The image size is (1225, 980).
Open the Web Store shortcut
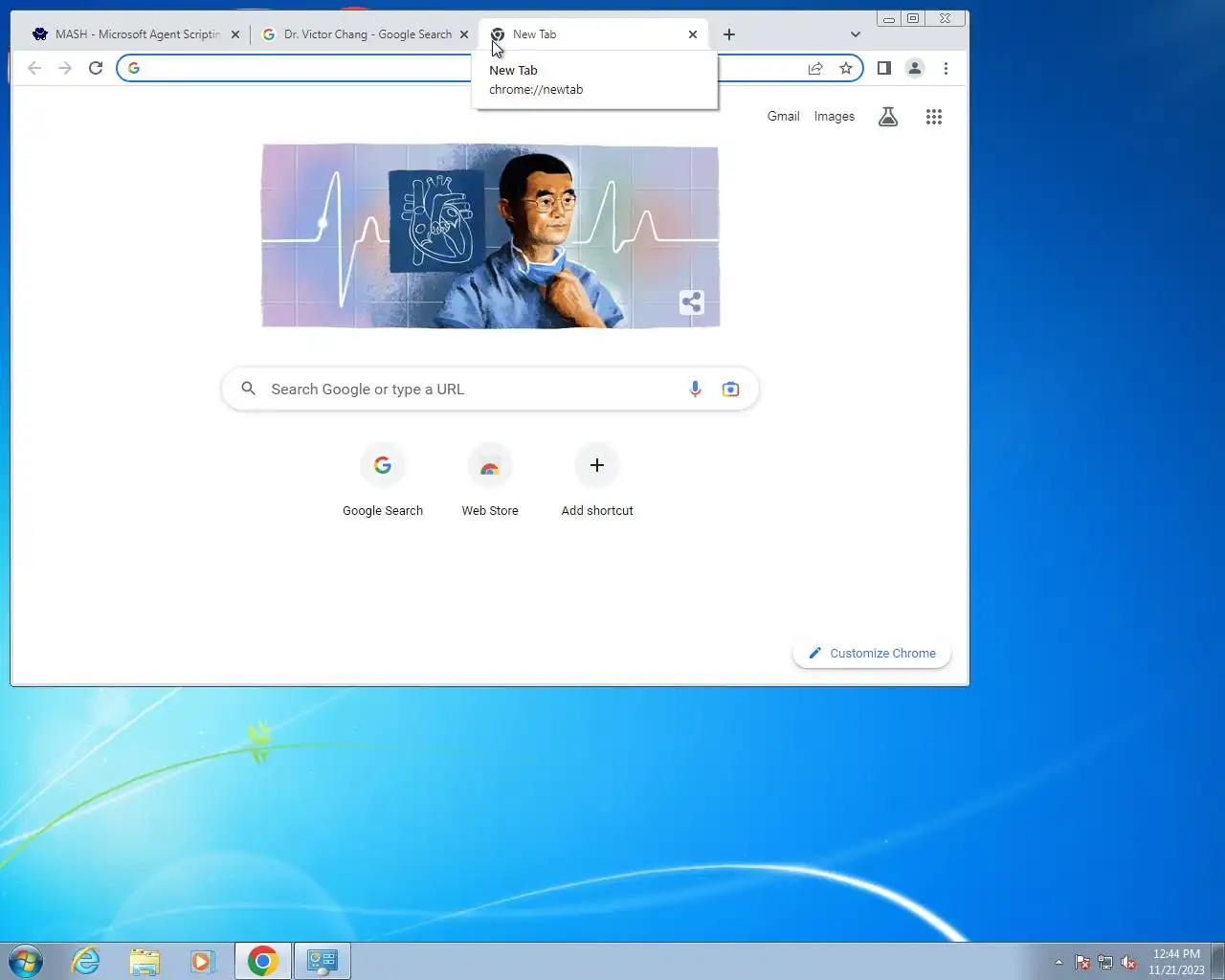pyautogui.click(x=490, y=481)
